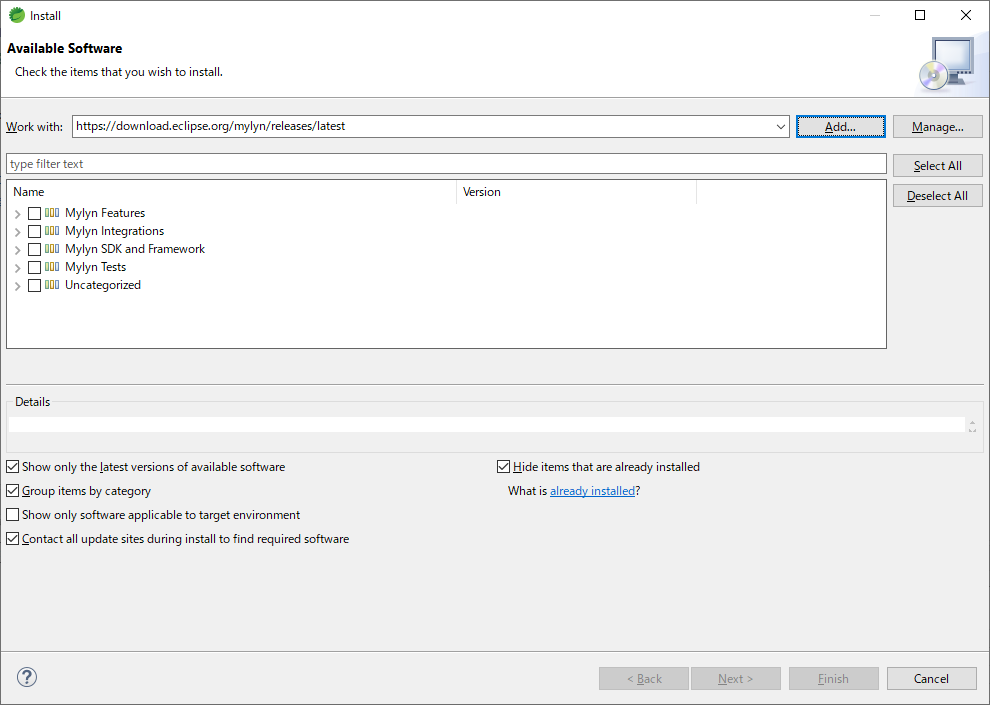
Task: Expand the Mylyn SDK and Framework node
Action: (x=18, y=250)
